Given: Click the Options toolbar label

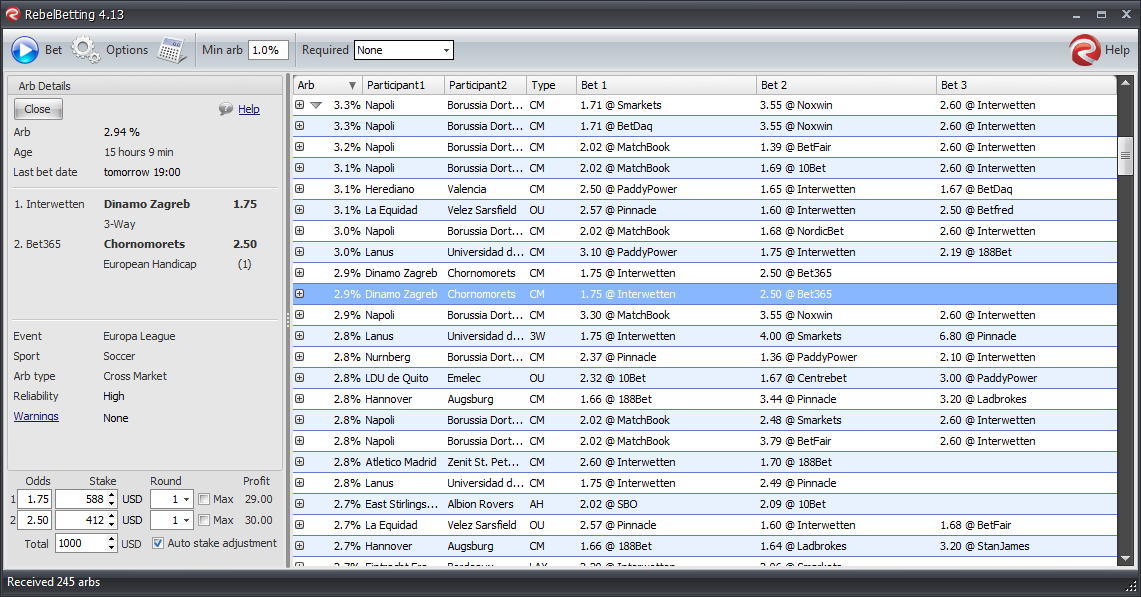Looking at the screenshot, I should coord(127,50).
